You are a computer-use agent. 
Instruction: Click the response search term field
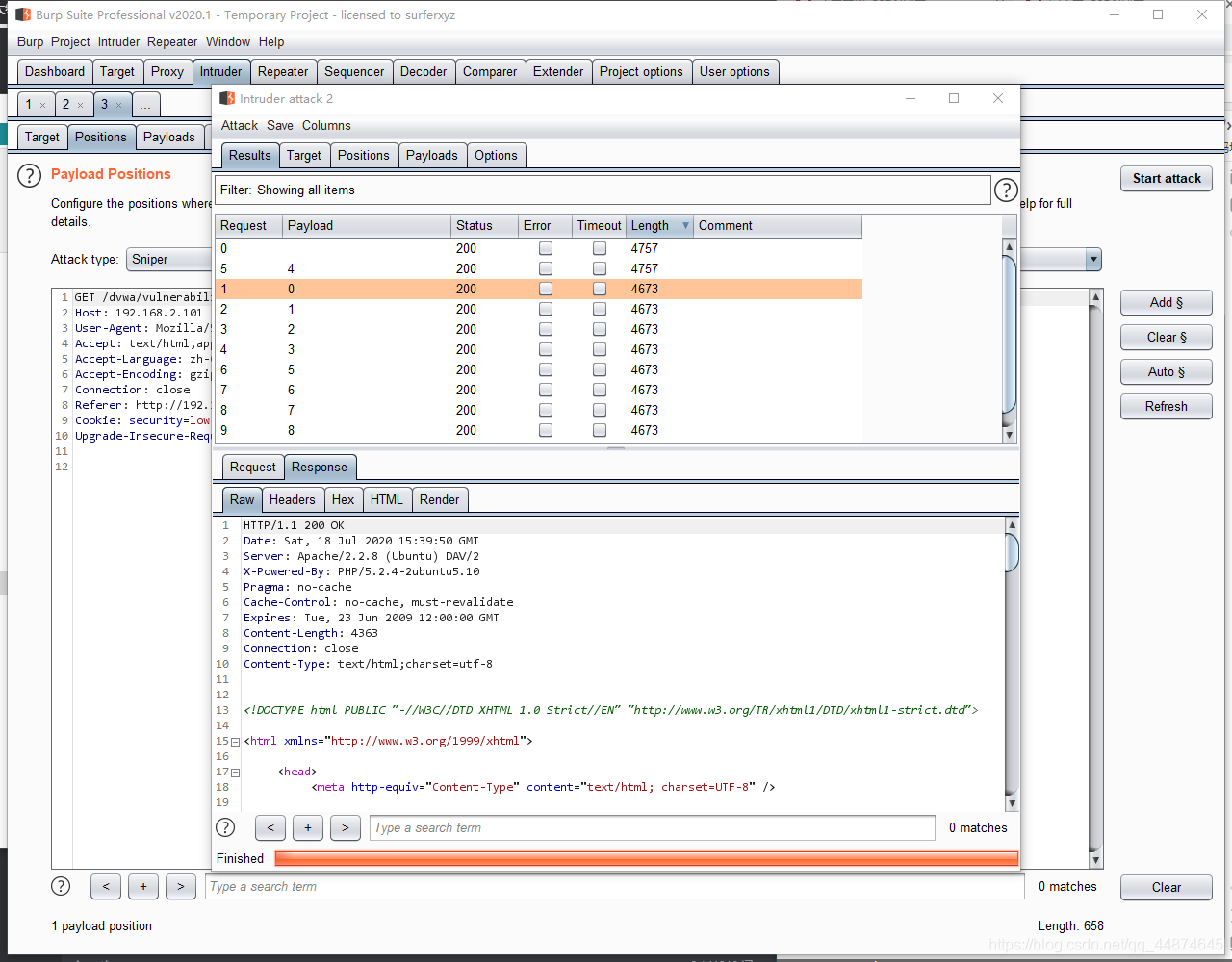[653, 827]
